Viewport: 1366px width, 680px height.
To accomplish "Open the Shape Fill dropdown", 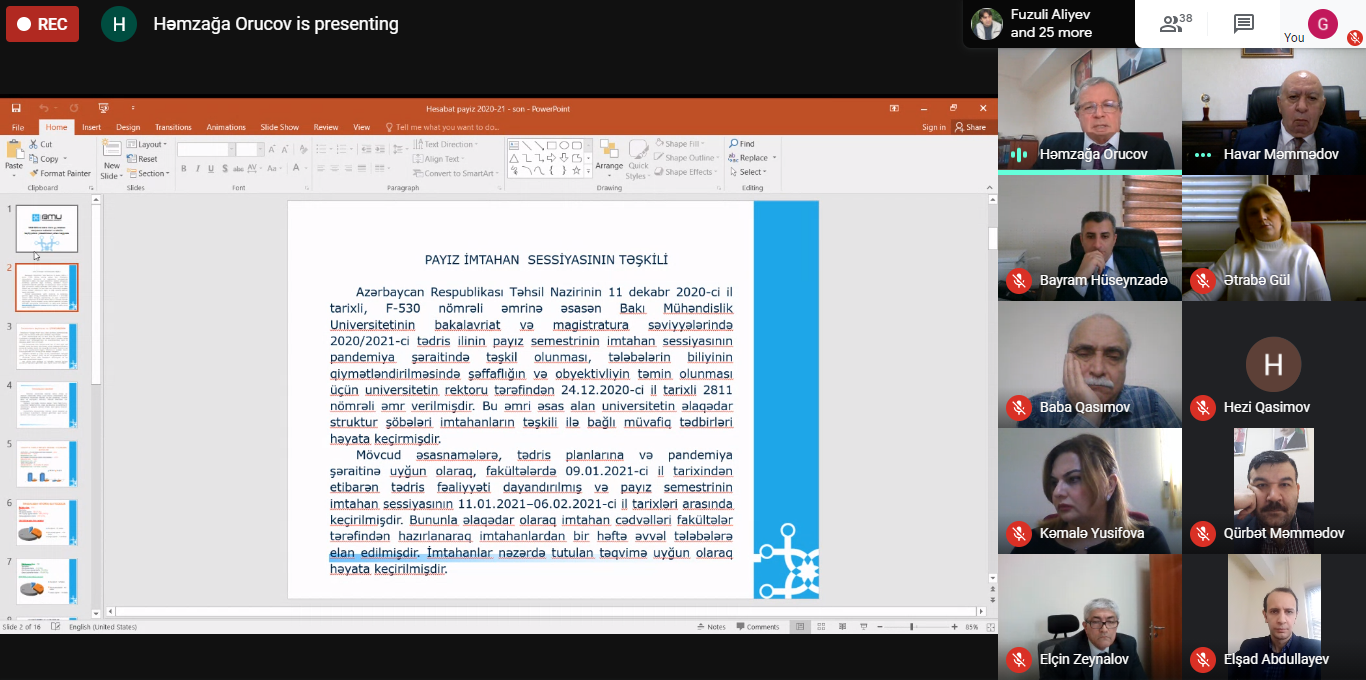I will [x=681, y=144].
